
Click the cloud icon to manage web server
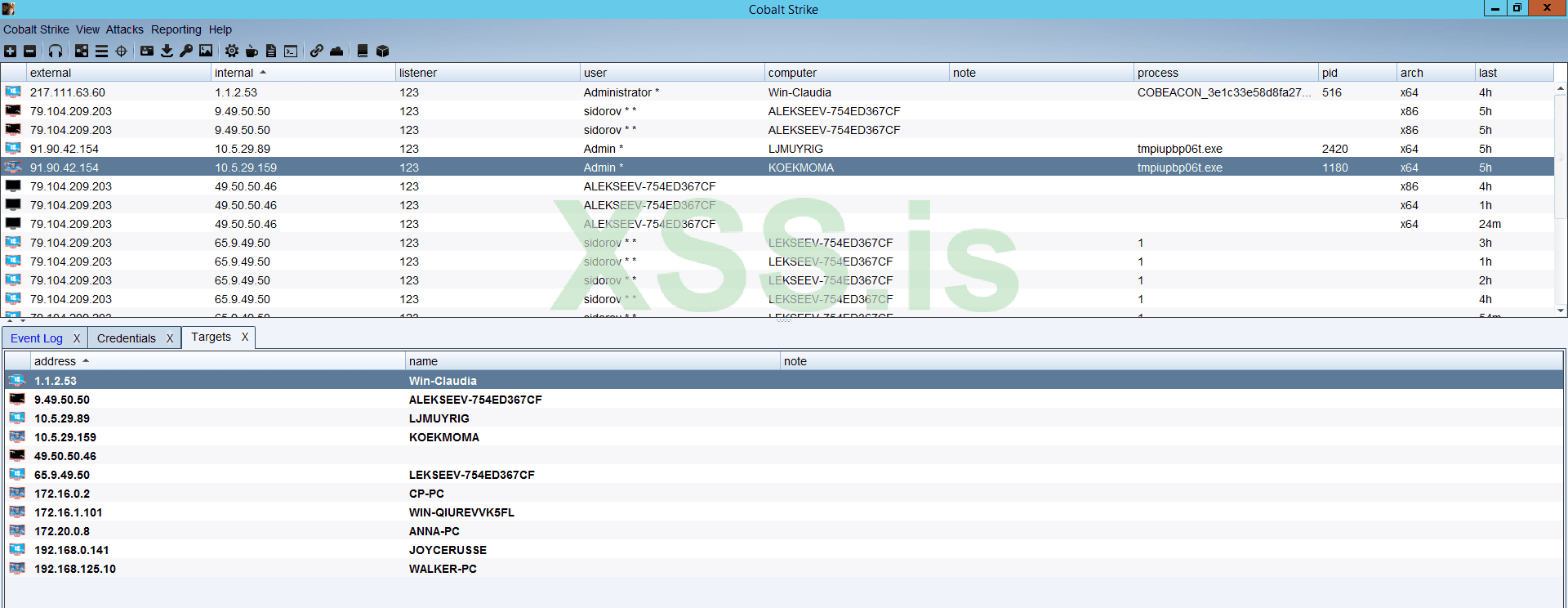[x=336, y=51]
